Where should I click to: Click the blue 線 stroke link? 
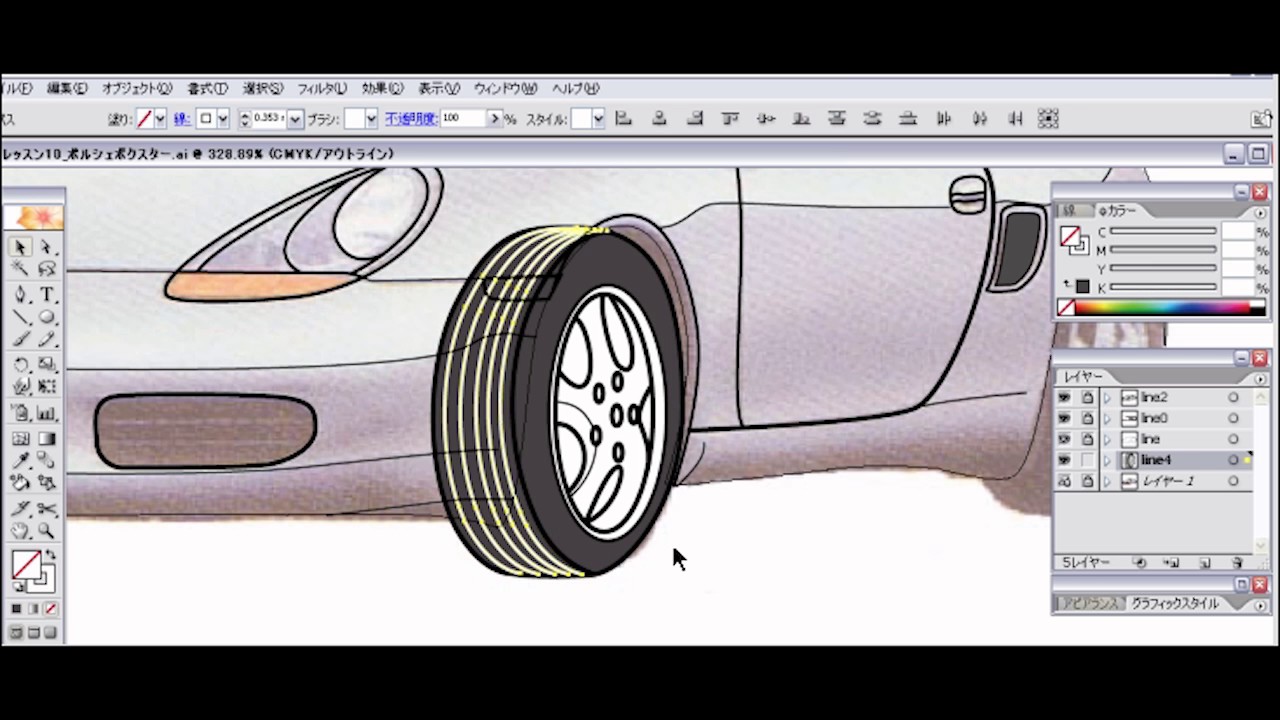(x=182, y=119)
